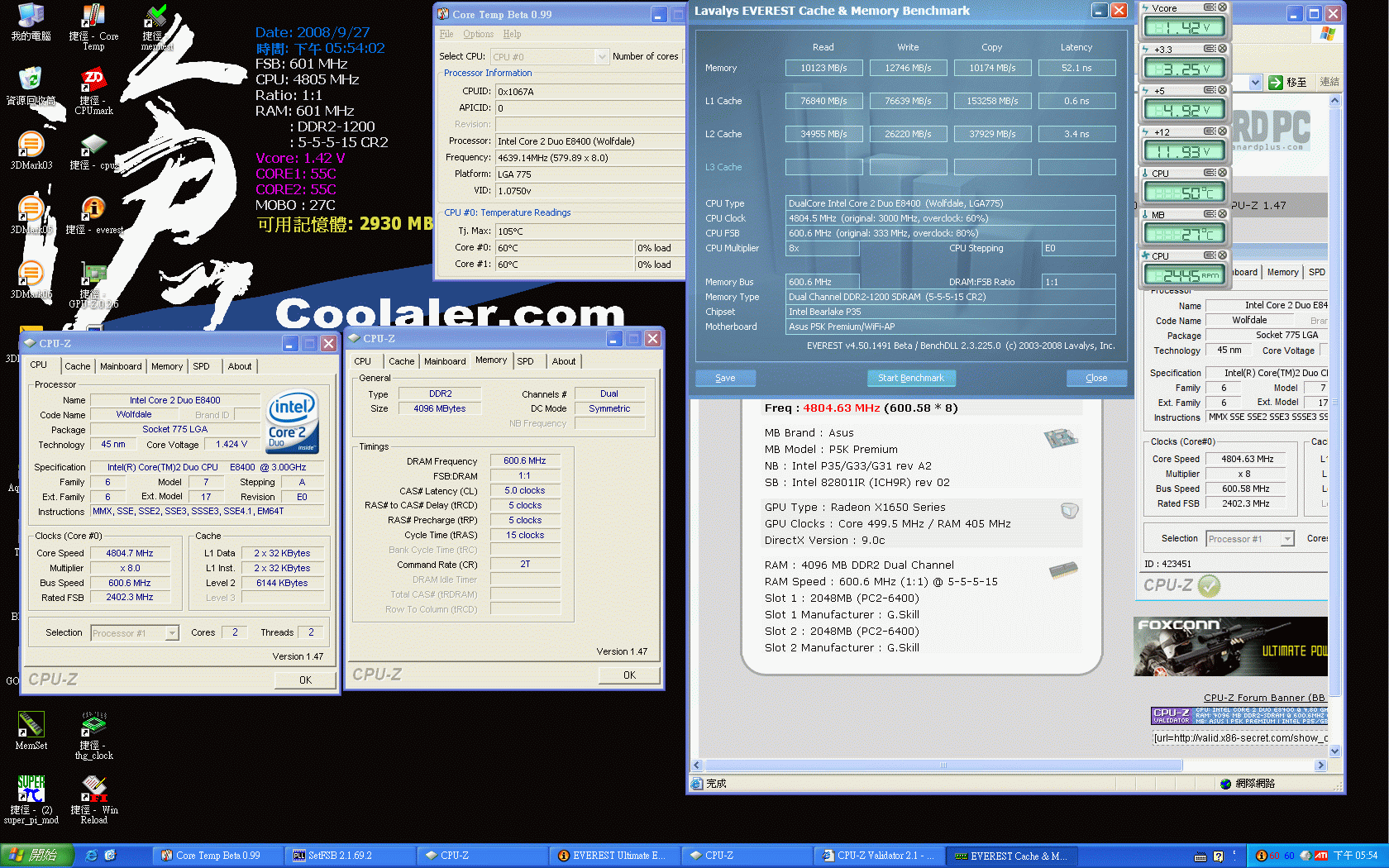Screen dimensions: 1389x868
Task: Launch super_pi_mod from the desktop
Action: [31, 799]
